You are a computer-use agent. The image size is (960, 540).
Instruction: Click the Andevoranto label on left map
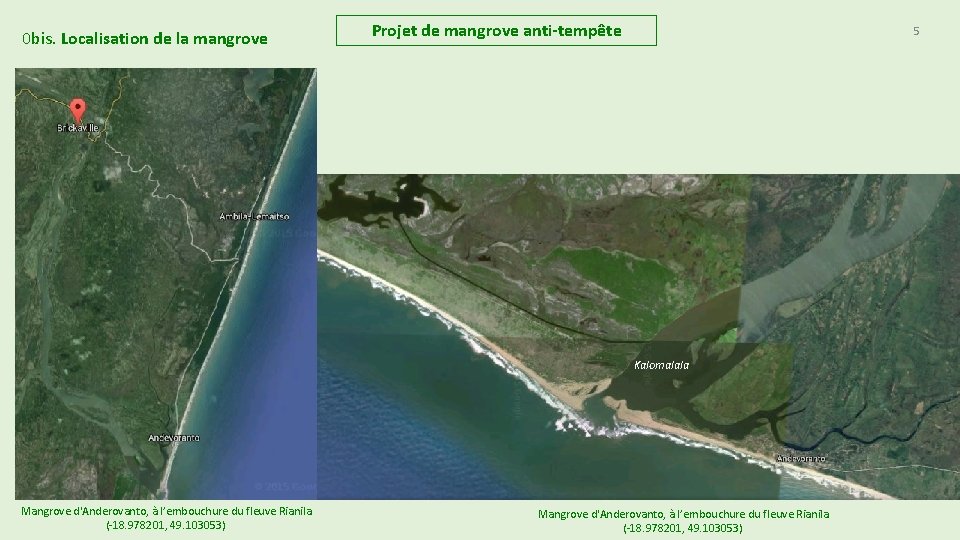coord(174,438)
